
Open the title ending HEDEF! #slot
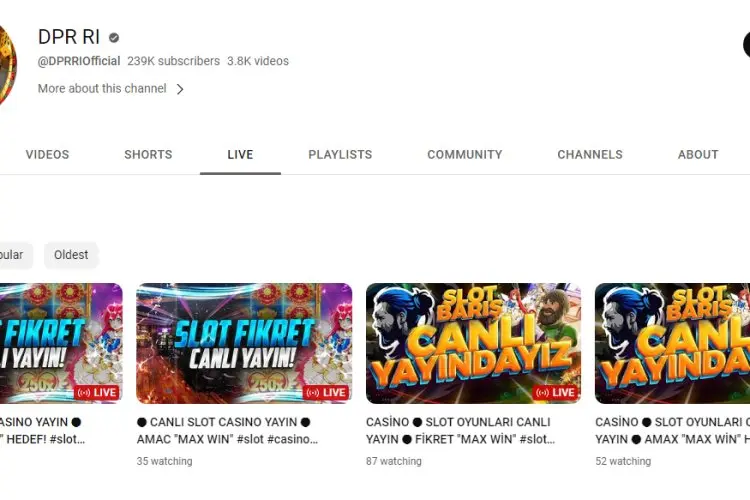pos(43,431)
